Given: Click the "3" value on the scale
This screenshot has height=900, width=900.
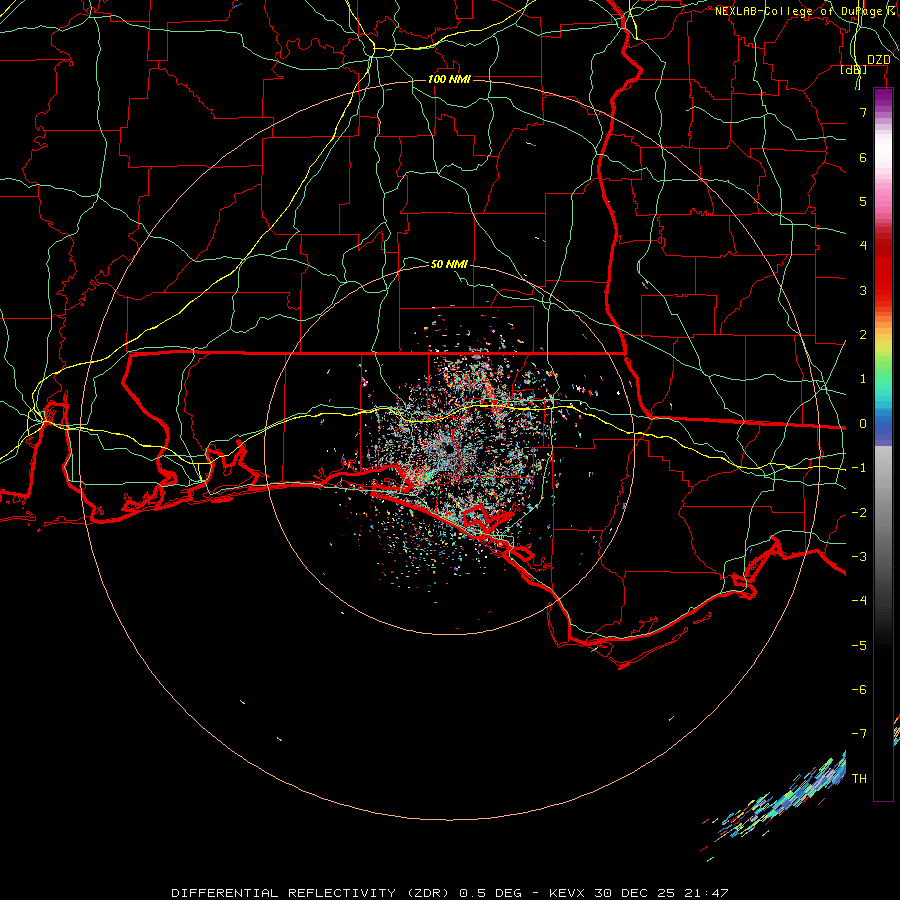Looking at the screenshot, I should click(863, 290).
